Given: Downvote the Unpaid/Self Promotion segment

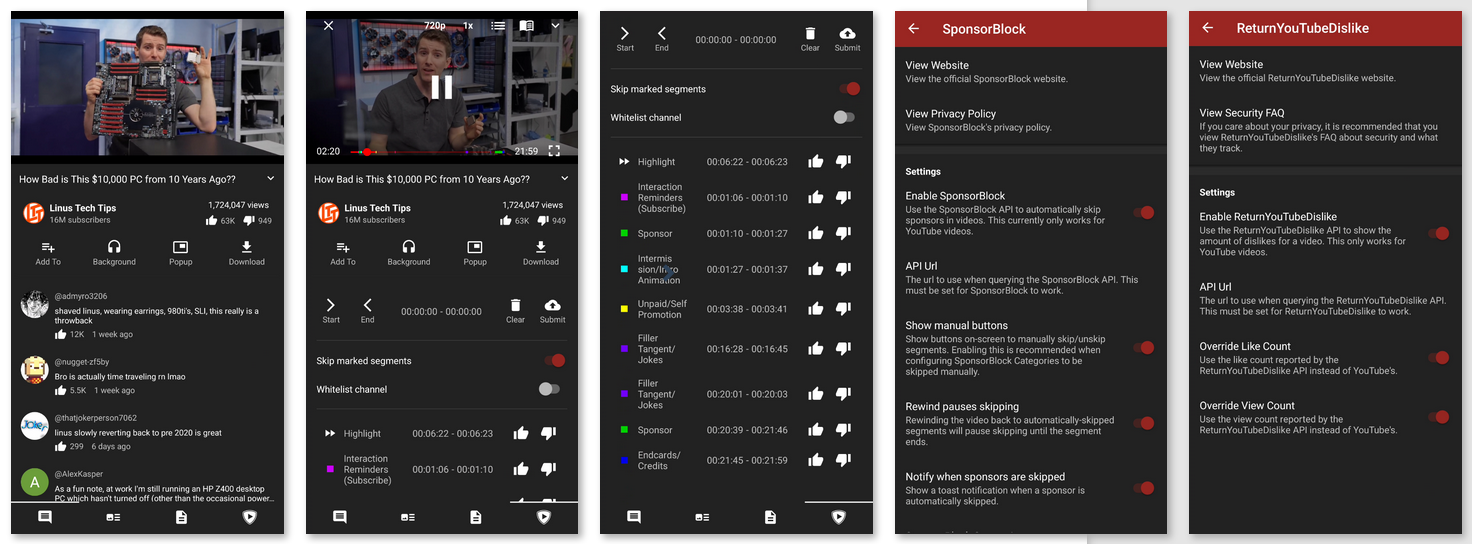Looking at the screenshot, I should point(843,308).
